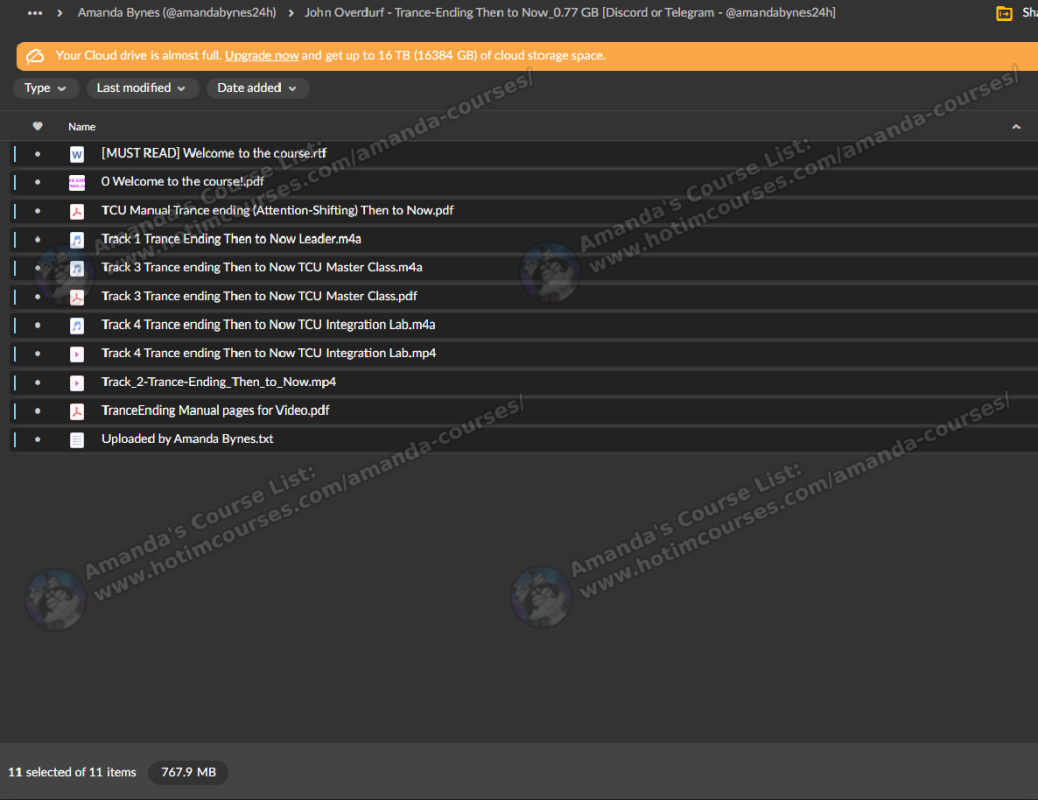This screenshot has width=1038, height=800.
Task: Click the video icon for Track 4 Integration Lab.mp4
Action: point(77,354)
